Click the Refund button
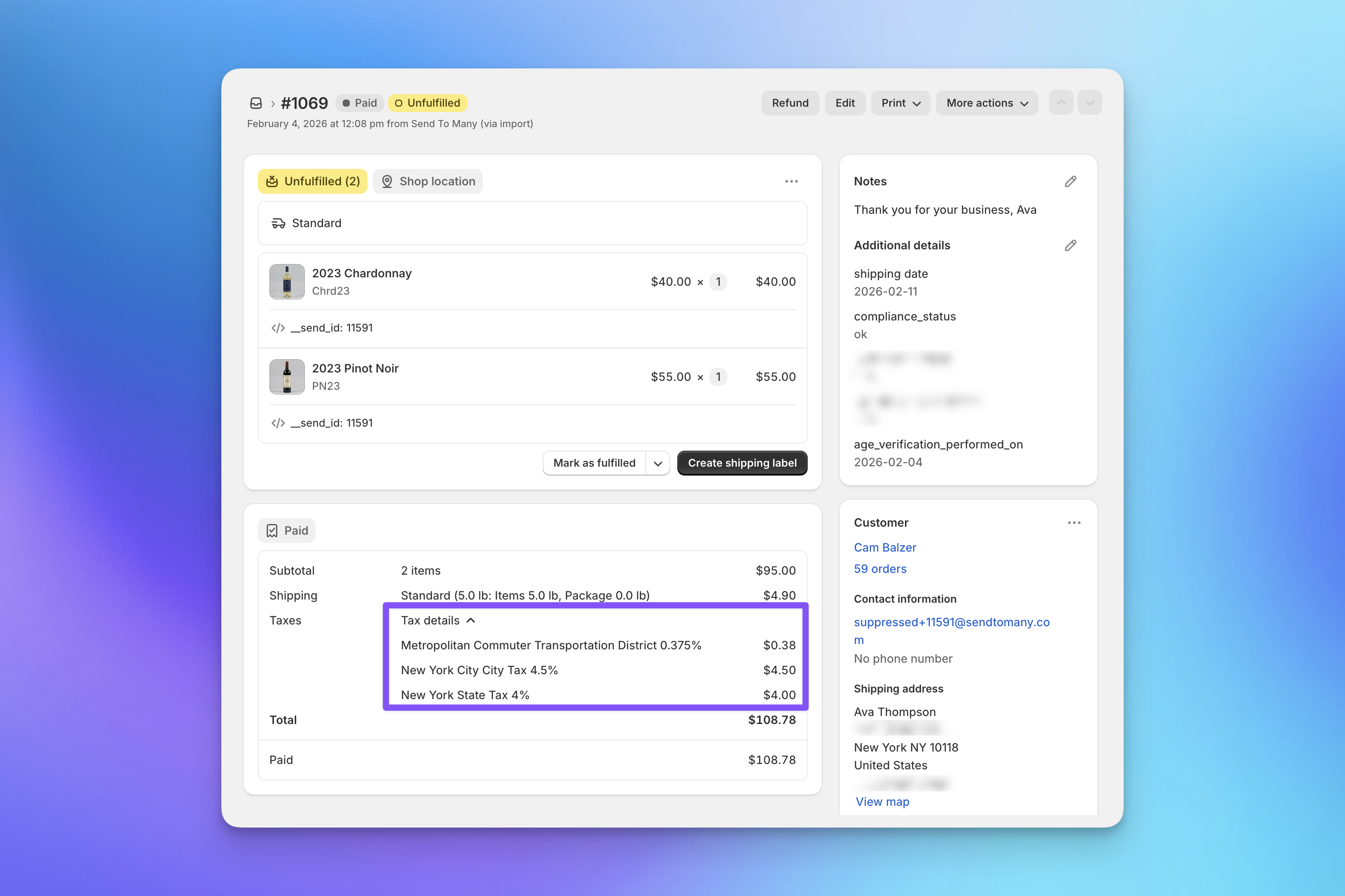The height and width of the screenshot is (896, 1345). [790, 103]
